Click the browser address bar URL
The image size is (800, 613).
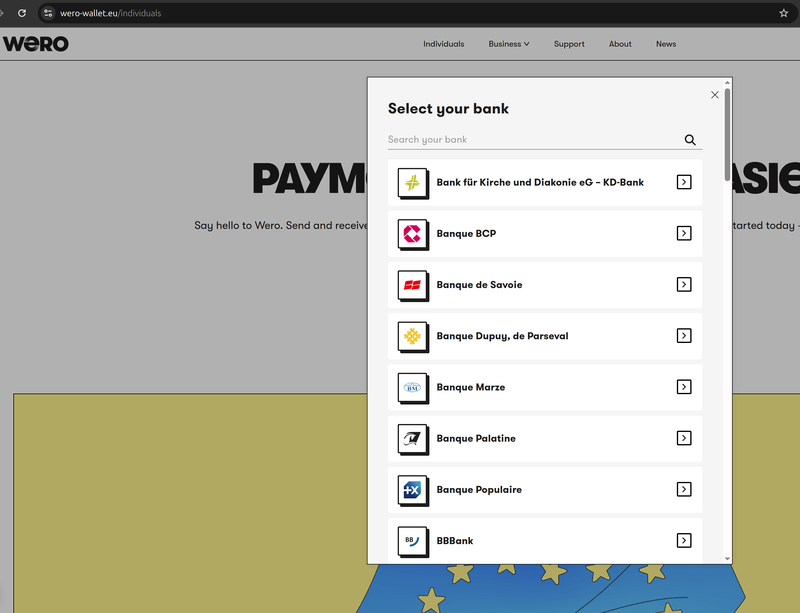coord(110,13)
